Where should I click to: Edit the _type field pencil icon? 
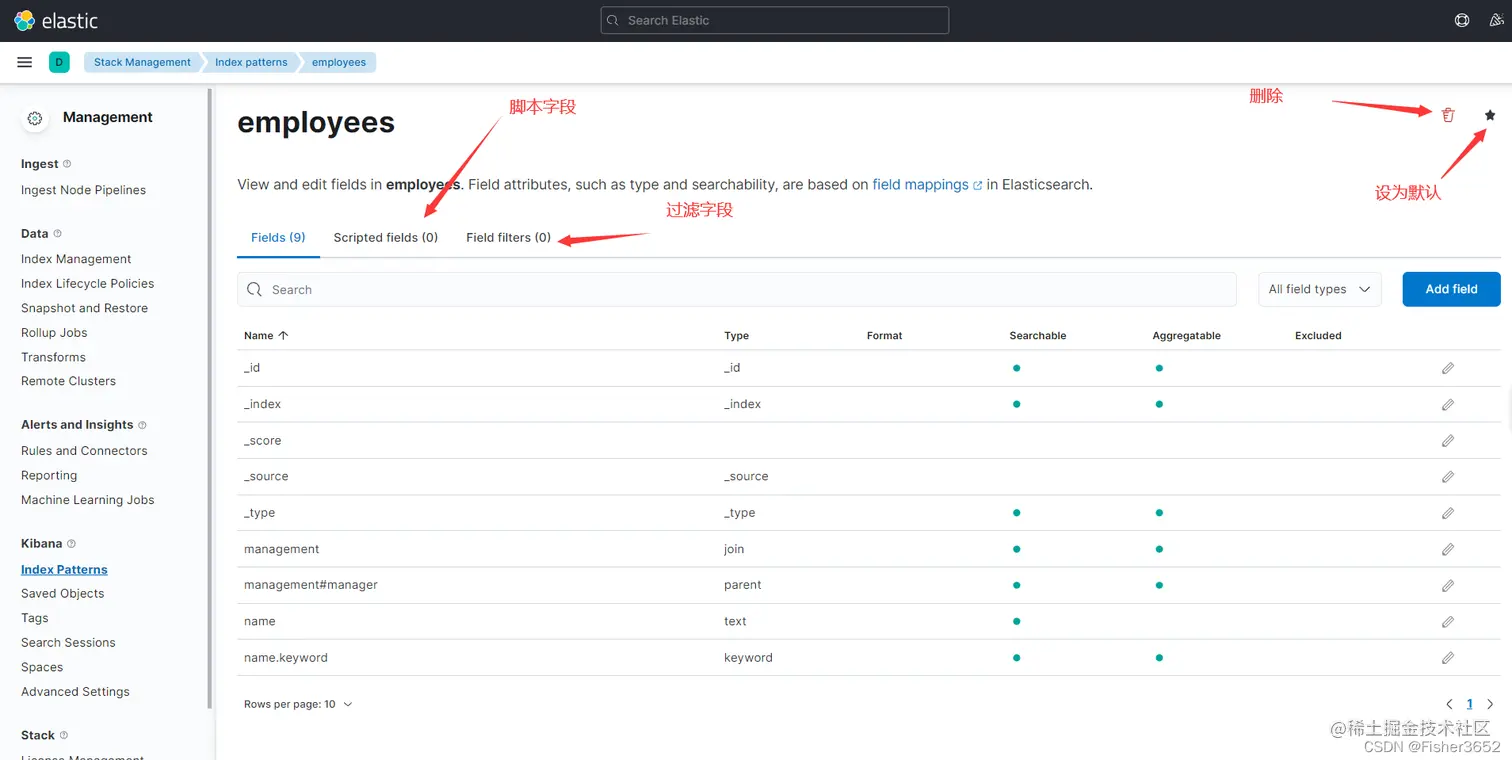1448,513
